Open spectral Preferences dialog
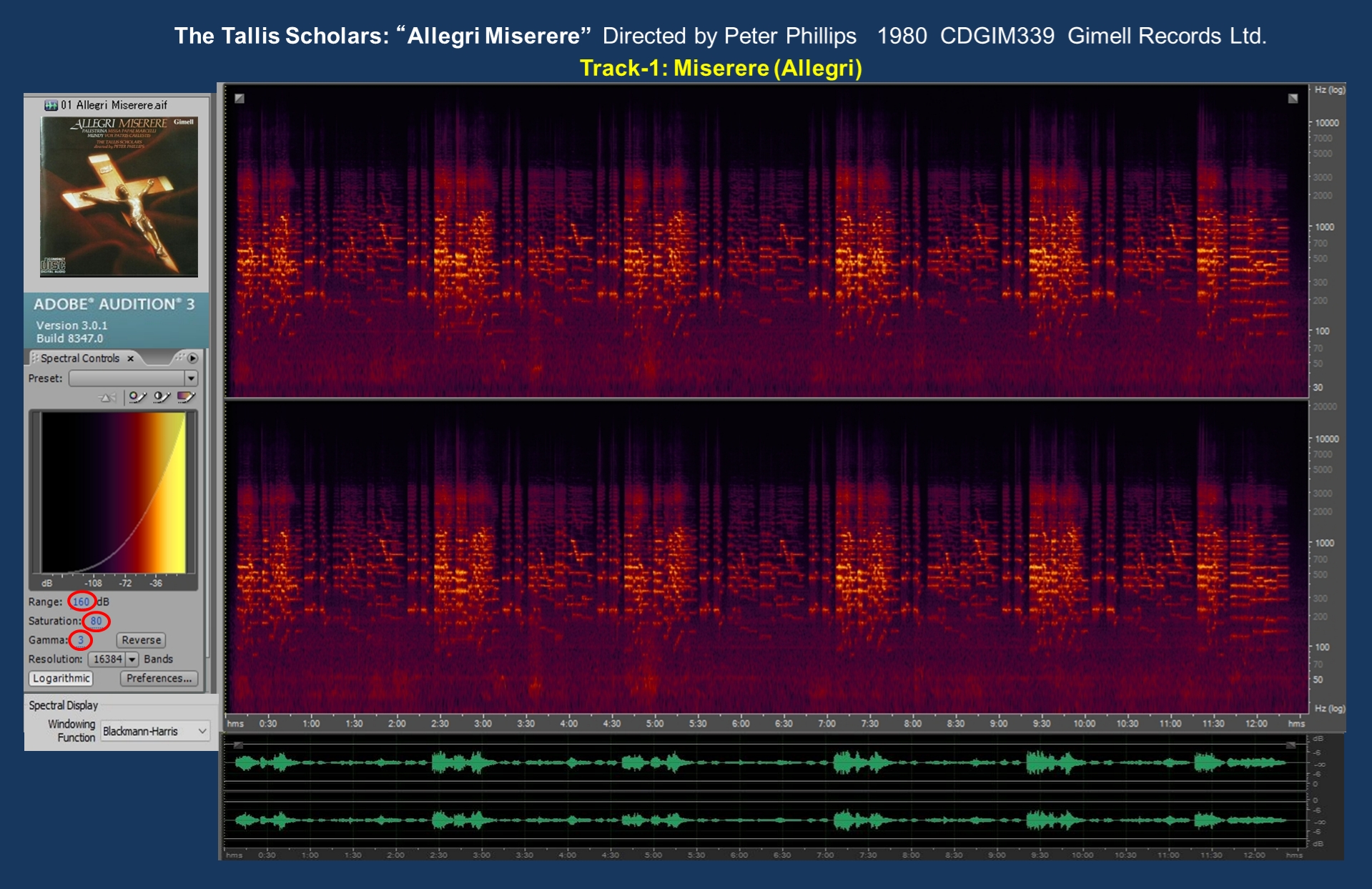 coord(159,678)
